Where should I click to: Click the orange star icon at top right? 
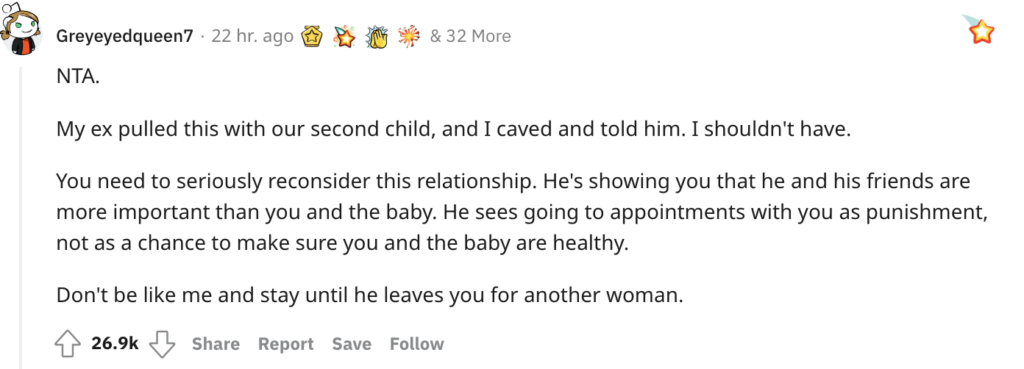click(979, 30)
